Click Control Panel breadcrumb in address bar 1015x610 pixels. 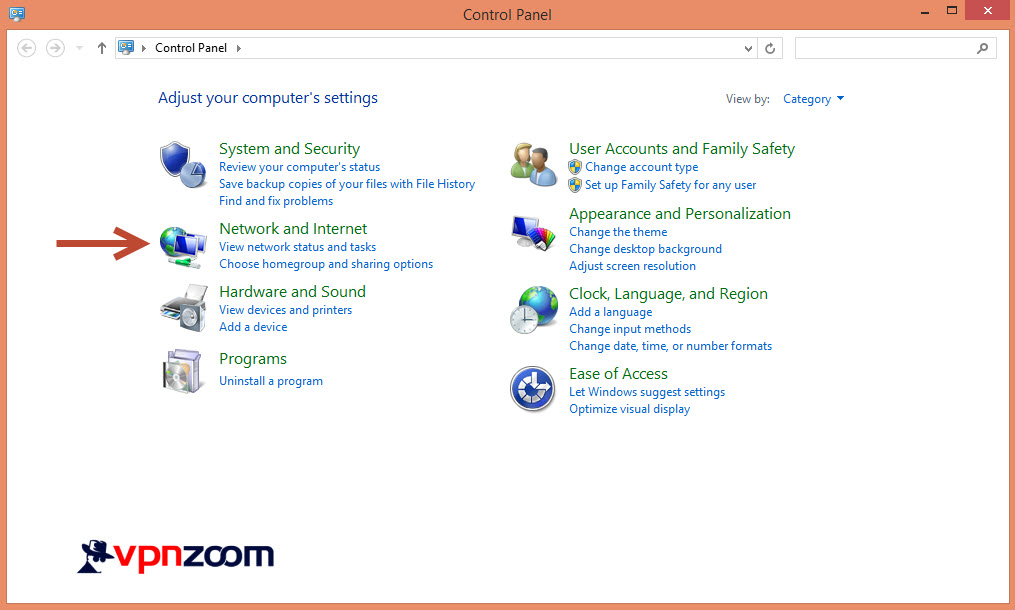[191, 48]
